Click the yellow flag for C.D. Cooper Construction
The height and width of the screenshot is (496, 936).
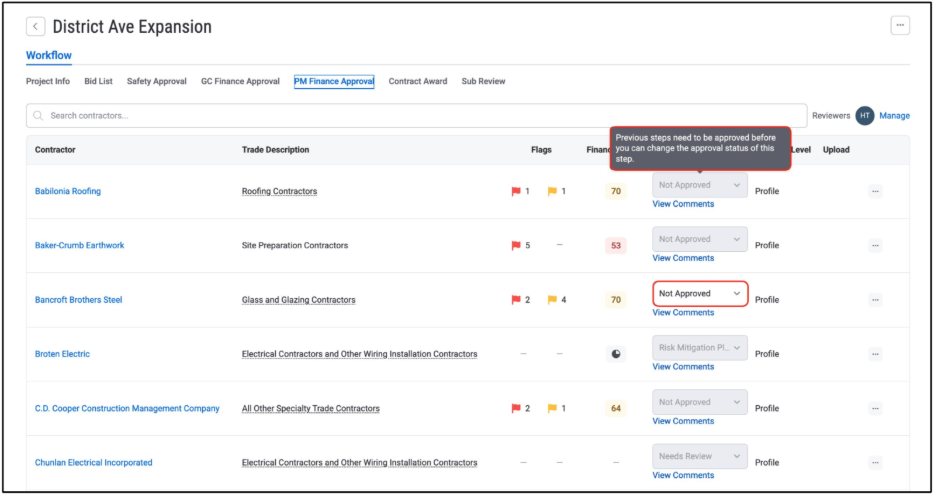click(552, 408)
